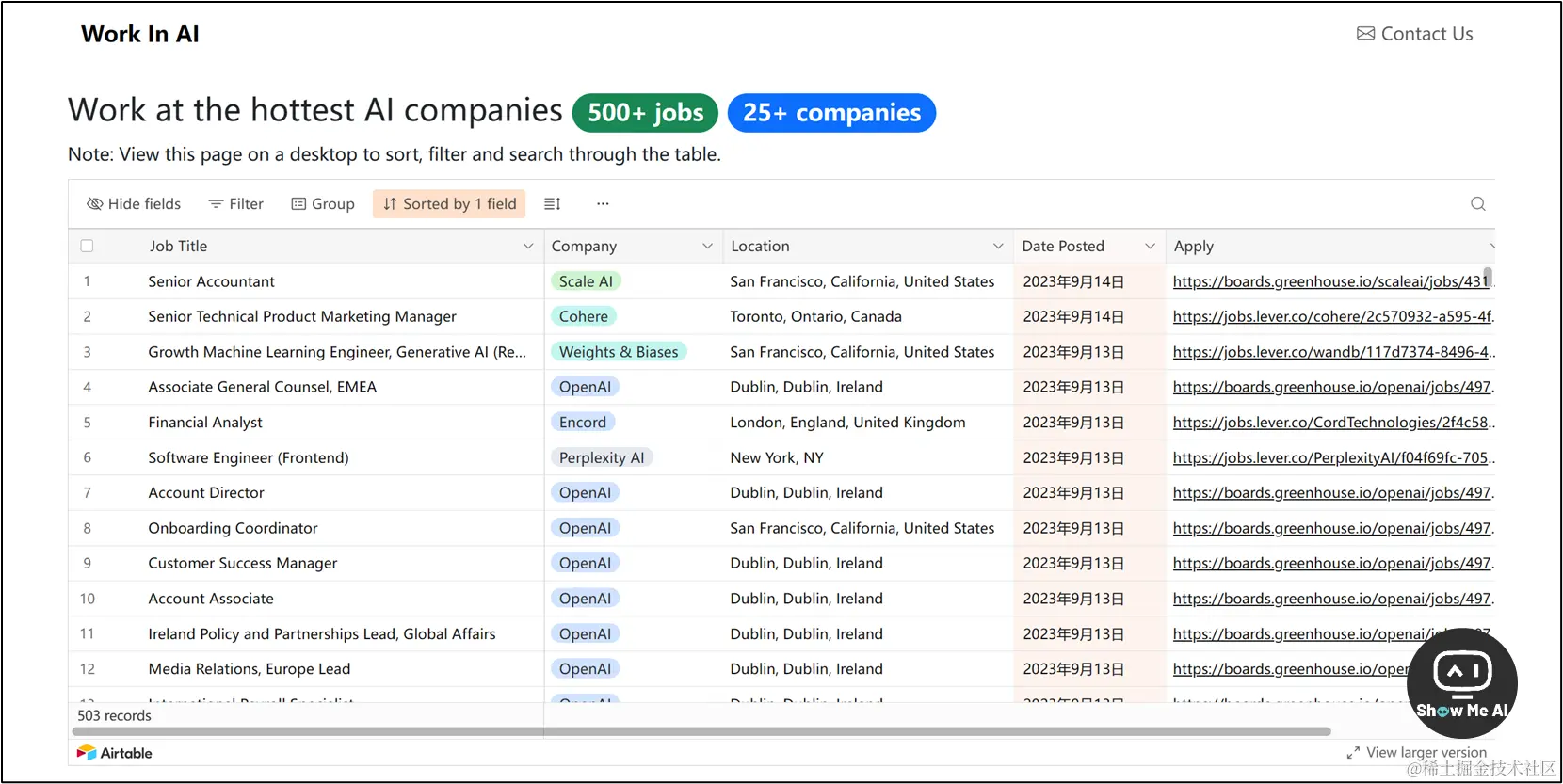This screenshot has width=1563, height=784.
Task: Open Sorted by 1 field menu
Action: point(449,204)
